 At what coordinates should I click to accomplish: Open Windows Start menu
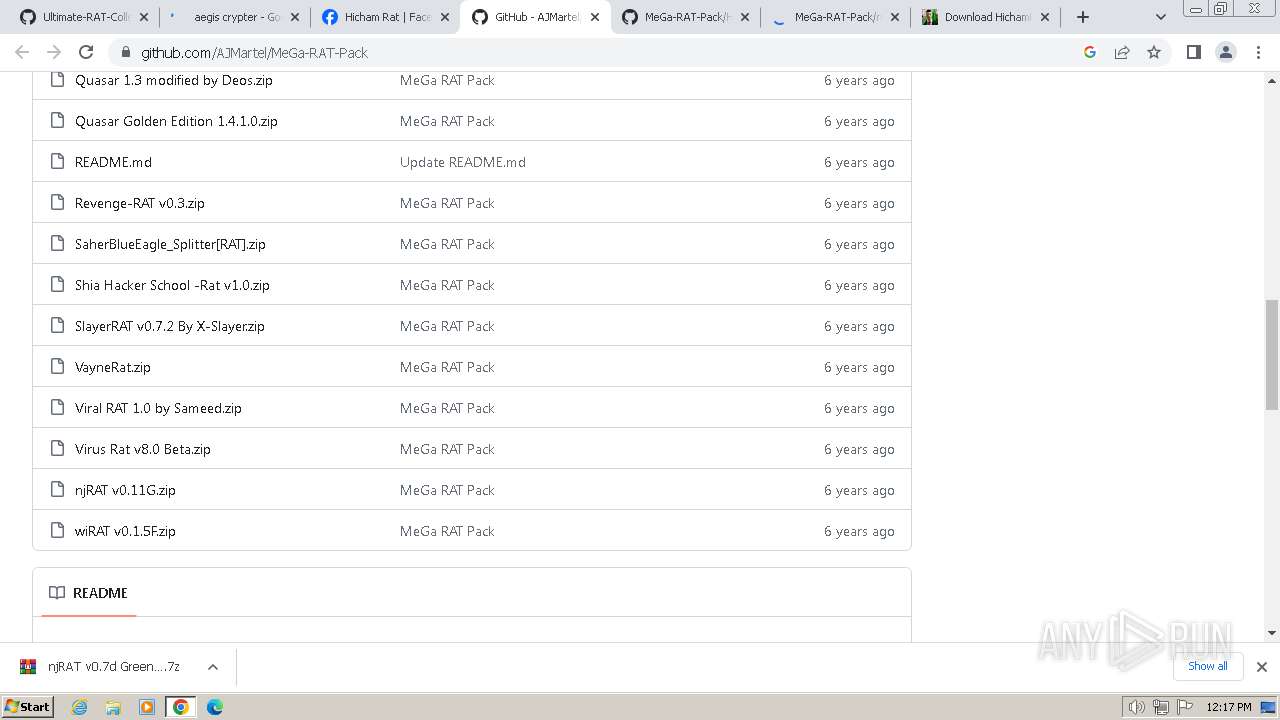click(27, 706)
